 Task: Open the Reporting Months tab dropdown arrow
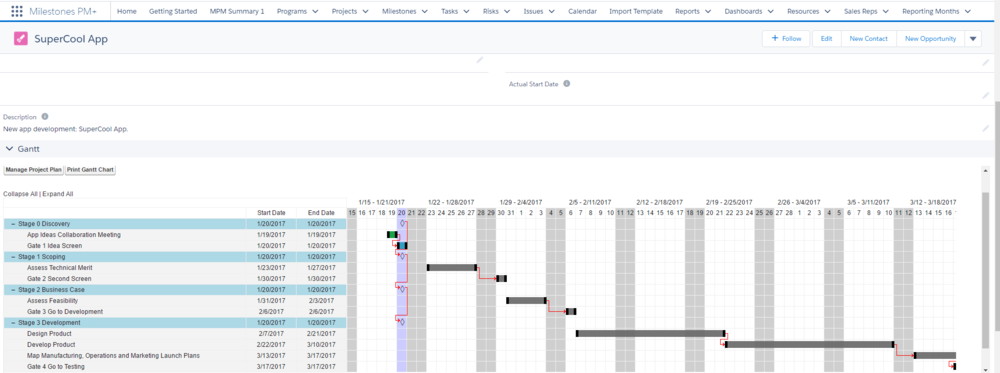tap(967, 11)
